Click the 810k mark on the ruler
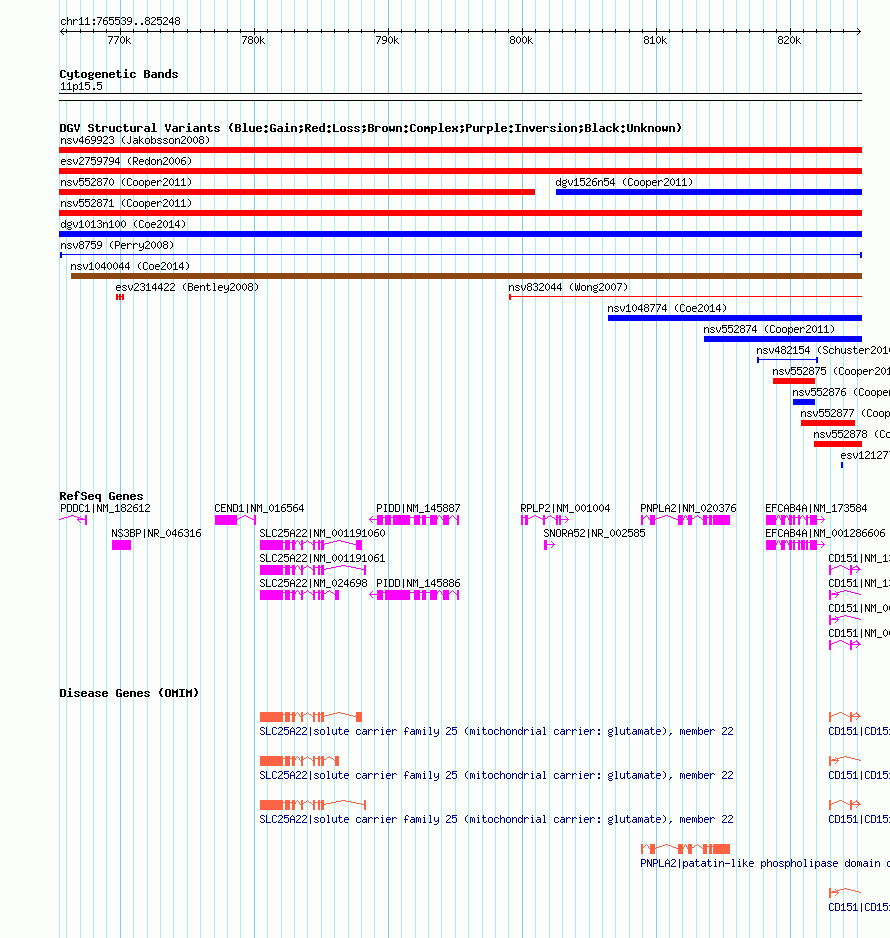The width and height of the screenshot is (890, 938). click(655, 40)
